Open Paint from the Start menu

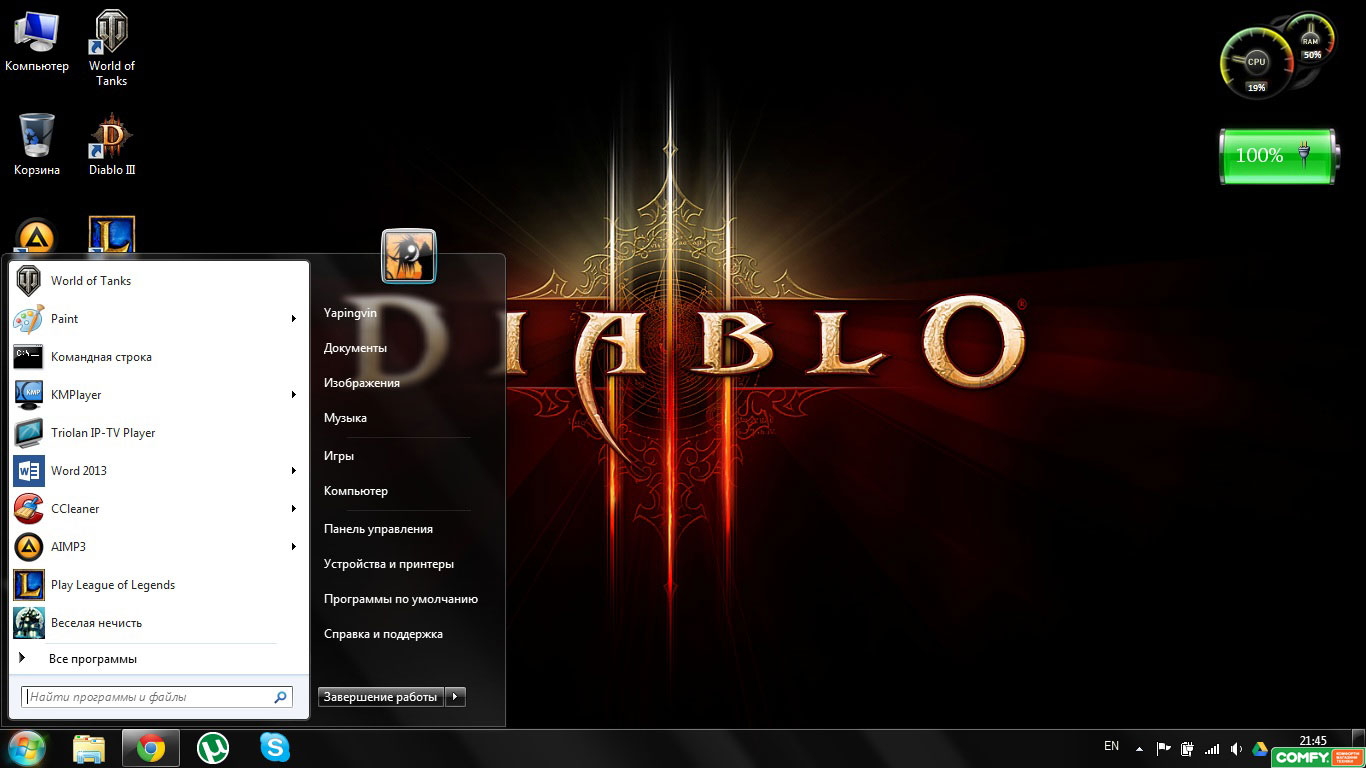coord(158,319)
